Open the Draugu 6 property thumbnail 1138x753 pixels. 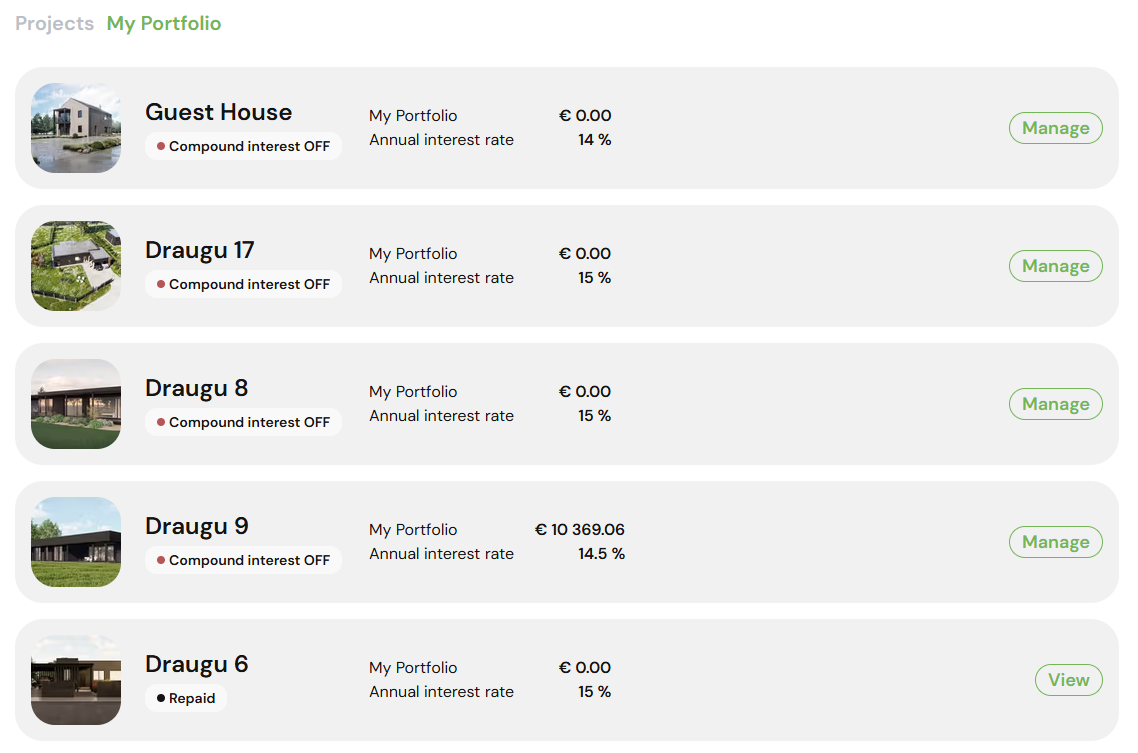76,680
